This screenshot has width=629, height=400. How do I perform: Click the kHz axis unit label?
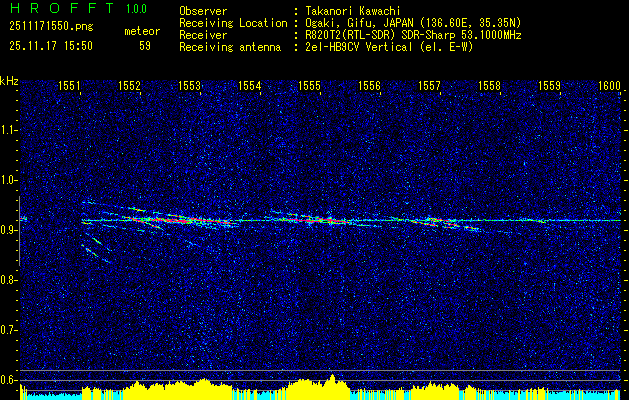click(9, 81)
